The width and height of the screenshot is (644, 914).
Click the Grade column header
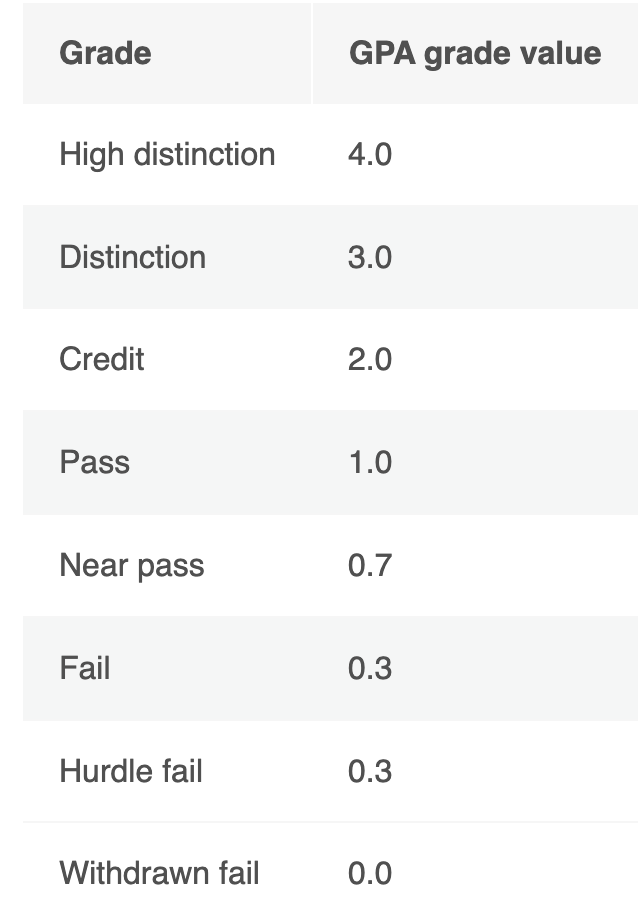105,53
